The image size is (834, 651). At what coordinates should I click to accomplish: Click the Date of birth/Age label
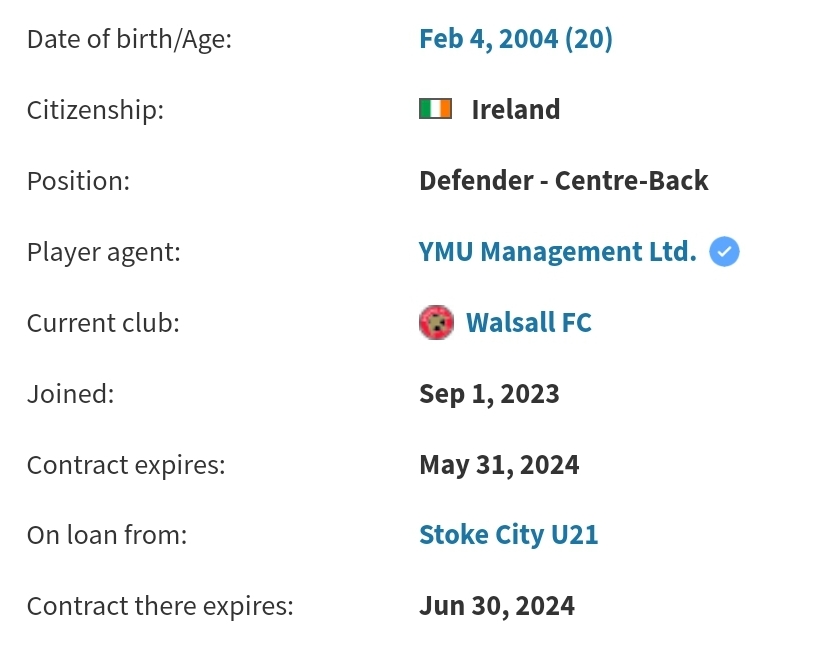129,39
